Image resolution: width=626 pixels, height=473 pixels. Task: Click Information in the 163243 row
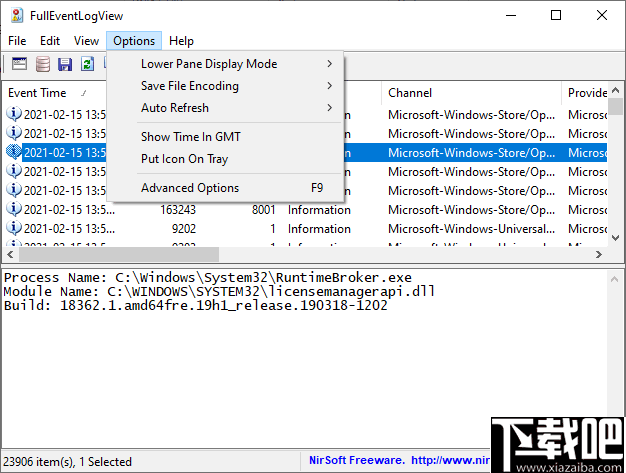point(319,210)
